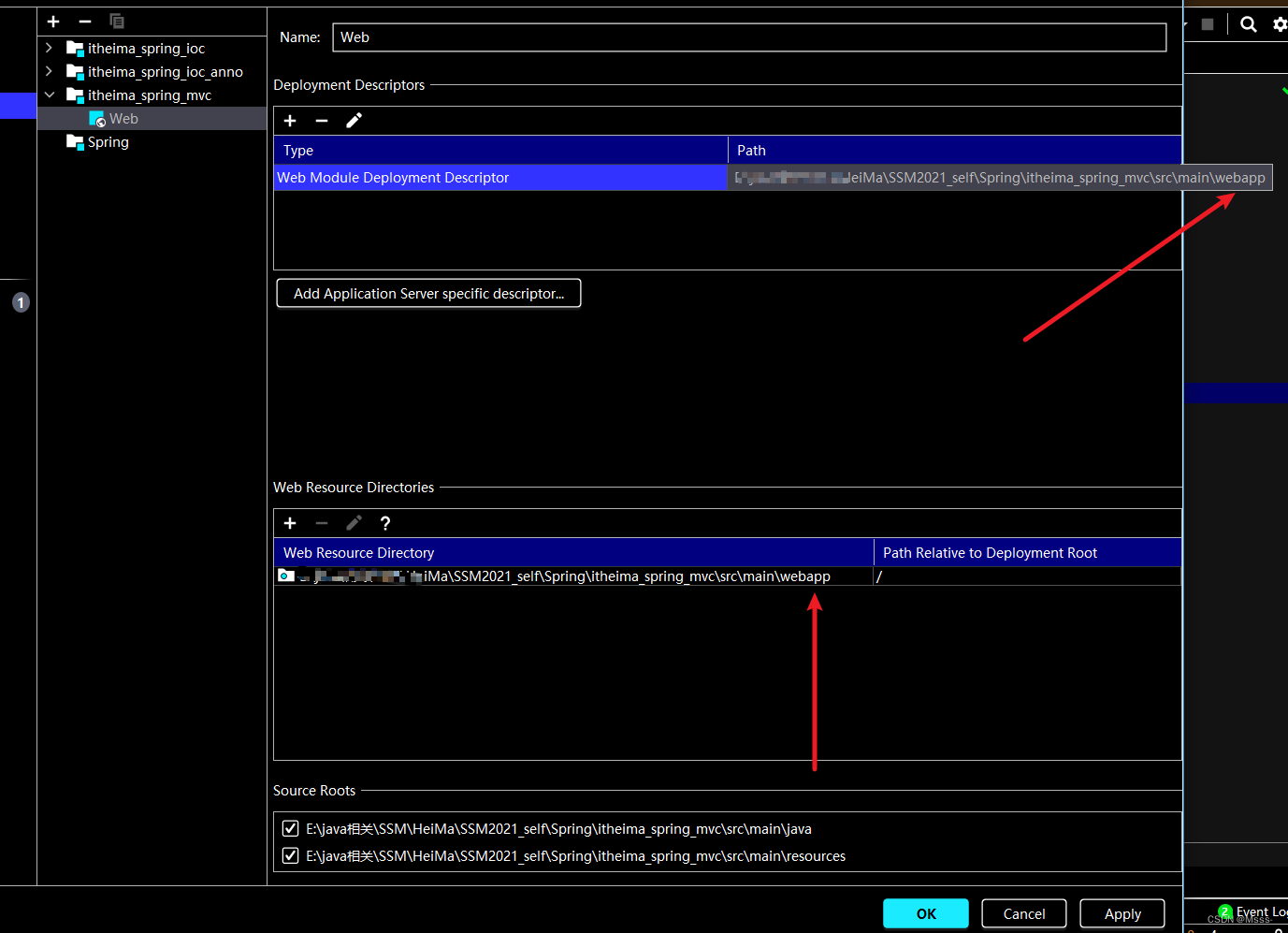Add a web resource directory

pyautogui.click(x=290, y=523)
